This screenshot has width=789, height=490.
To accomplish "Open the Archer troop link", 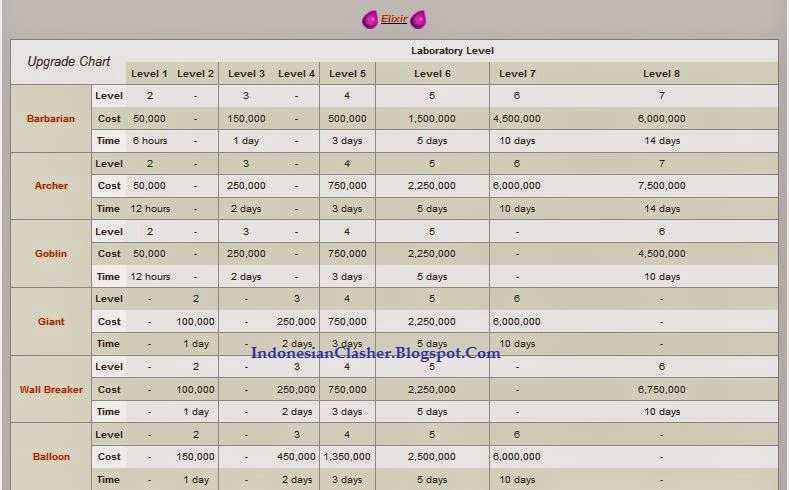I will [51, 186].
